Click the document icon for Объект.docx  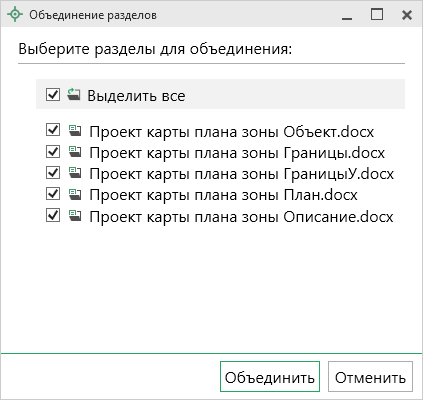pyautogui.click(x=75, y=130)
